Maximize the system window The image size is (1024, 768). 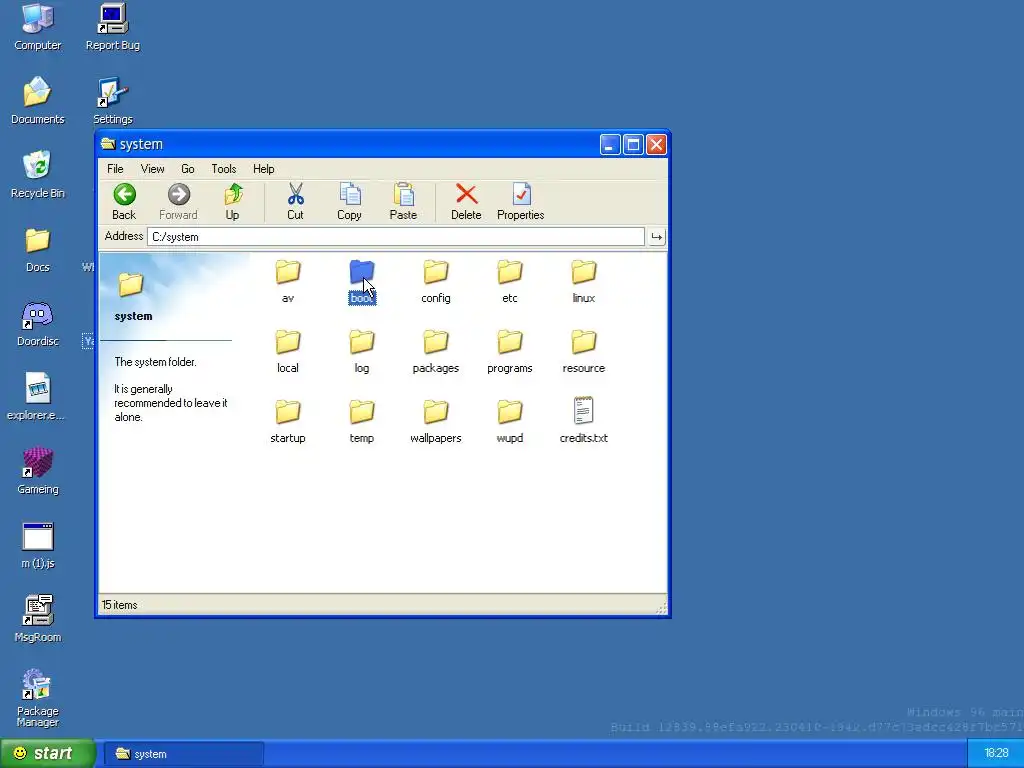click(x=633, y=144)
